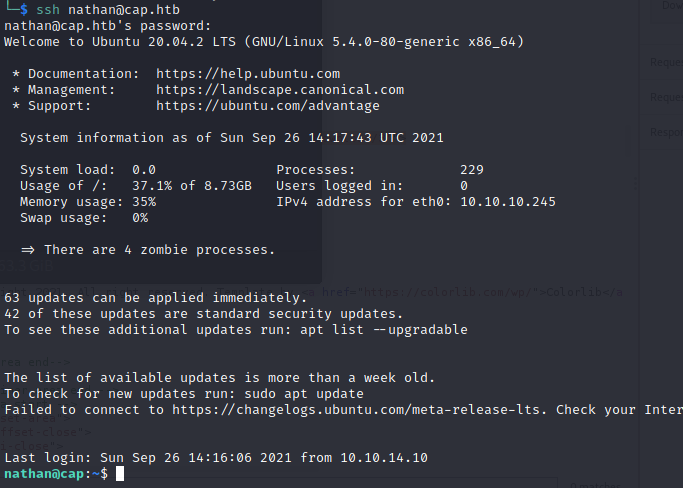Open the https://ubuntu.com/advantage support link
Viewport: 683px width, 488px height.
click(x=268, y=106)
